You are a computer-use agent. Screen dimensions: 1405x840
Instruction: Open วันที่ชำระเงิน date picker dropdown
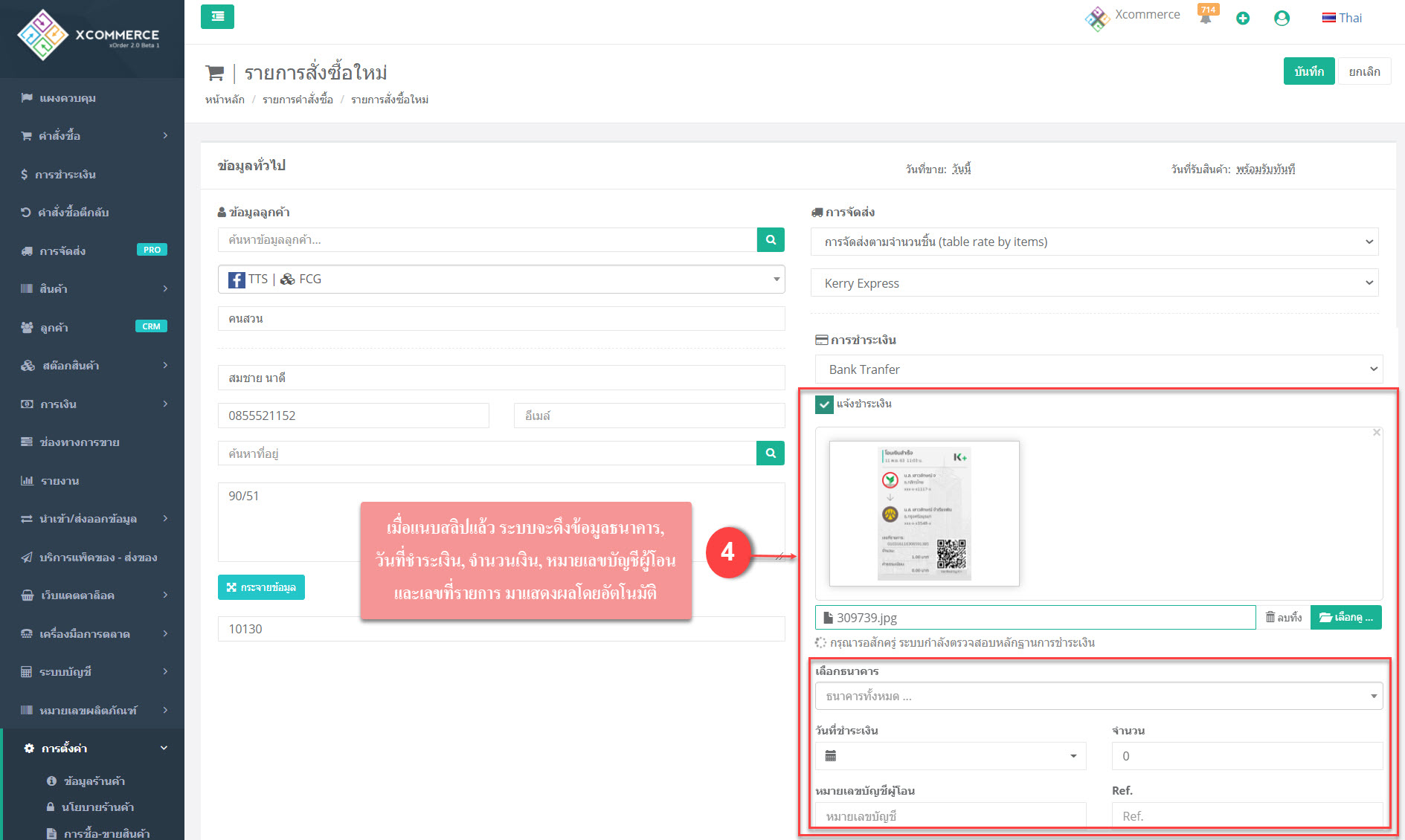(x=951, y=756)
